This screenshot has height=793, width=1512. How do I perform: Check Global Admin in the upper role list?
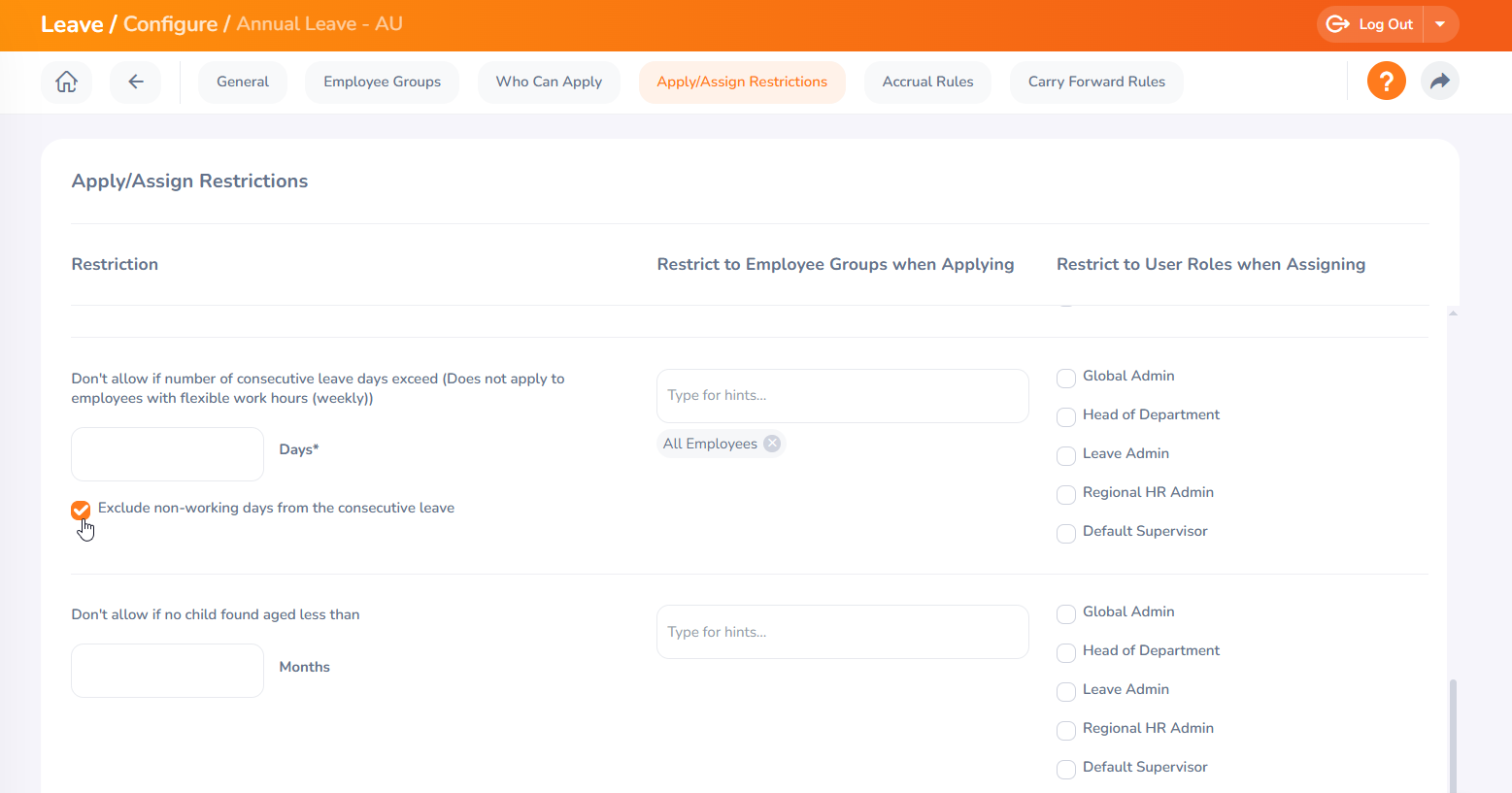point(1065,378)
